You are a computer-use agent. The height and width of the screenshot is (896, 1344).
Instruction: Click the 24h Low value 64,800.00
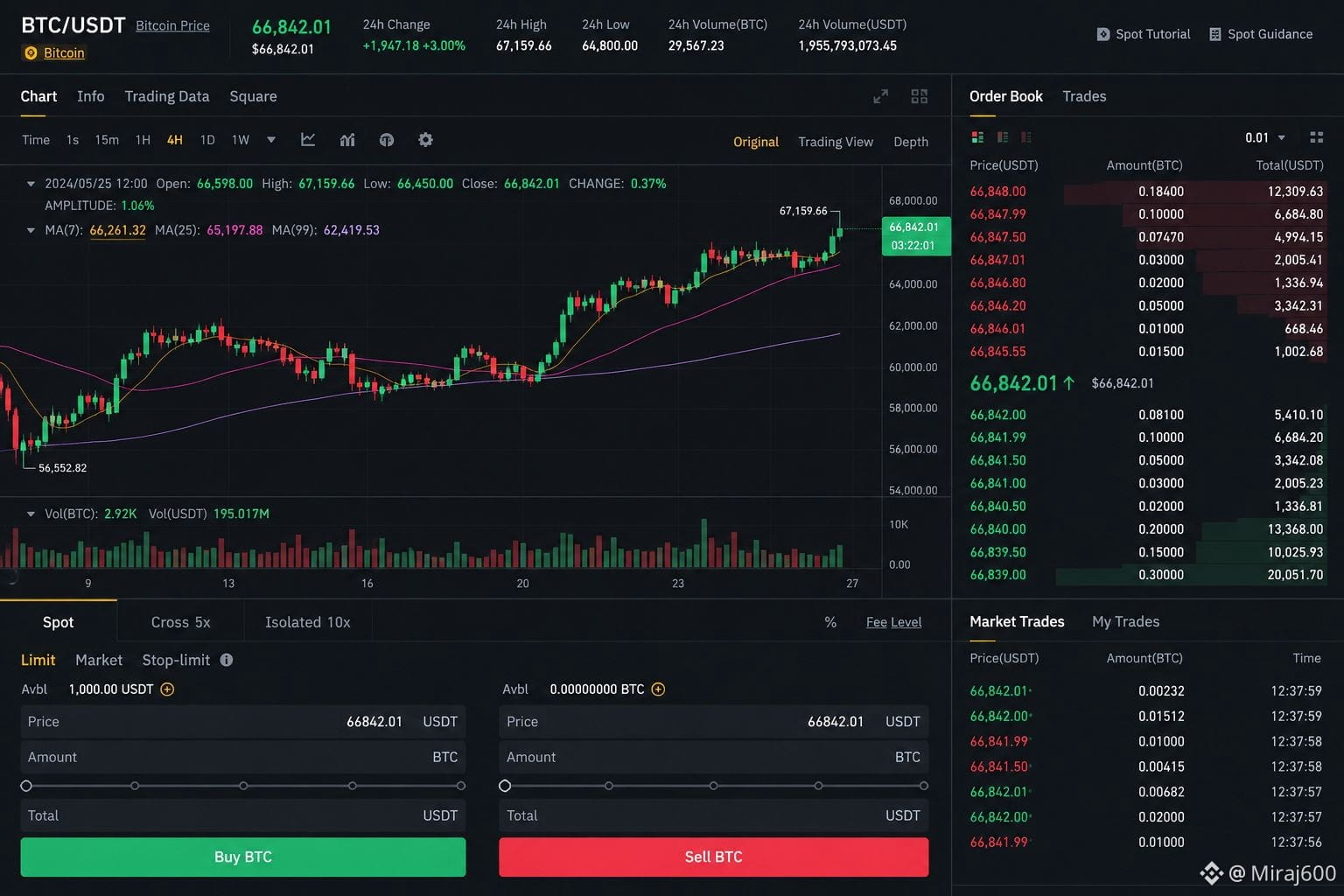(610, 45)
